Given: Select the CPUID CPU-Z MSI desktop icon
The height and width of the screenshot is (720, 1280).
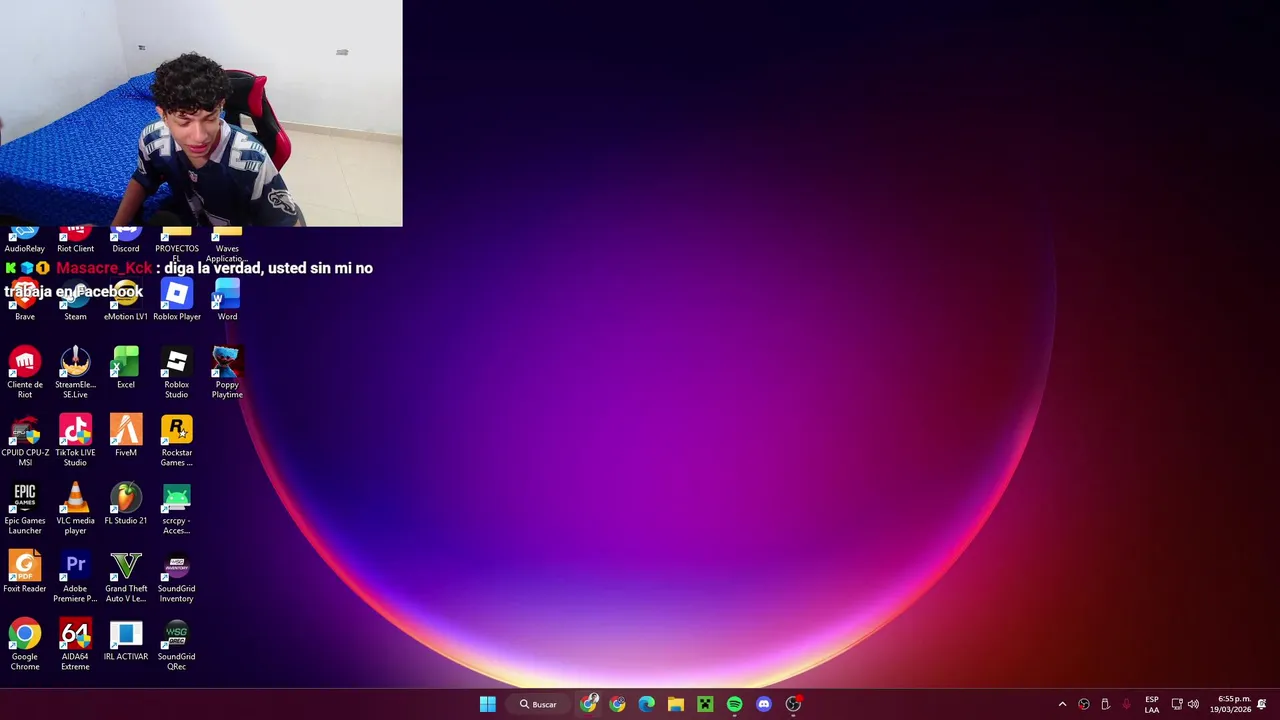Looking at the screenshot, I should [25, 441].
